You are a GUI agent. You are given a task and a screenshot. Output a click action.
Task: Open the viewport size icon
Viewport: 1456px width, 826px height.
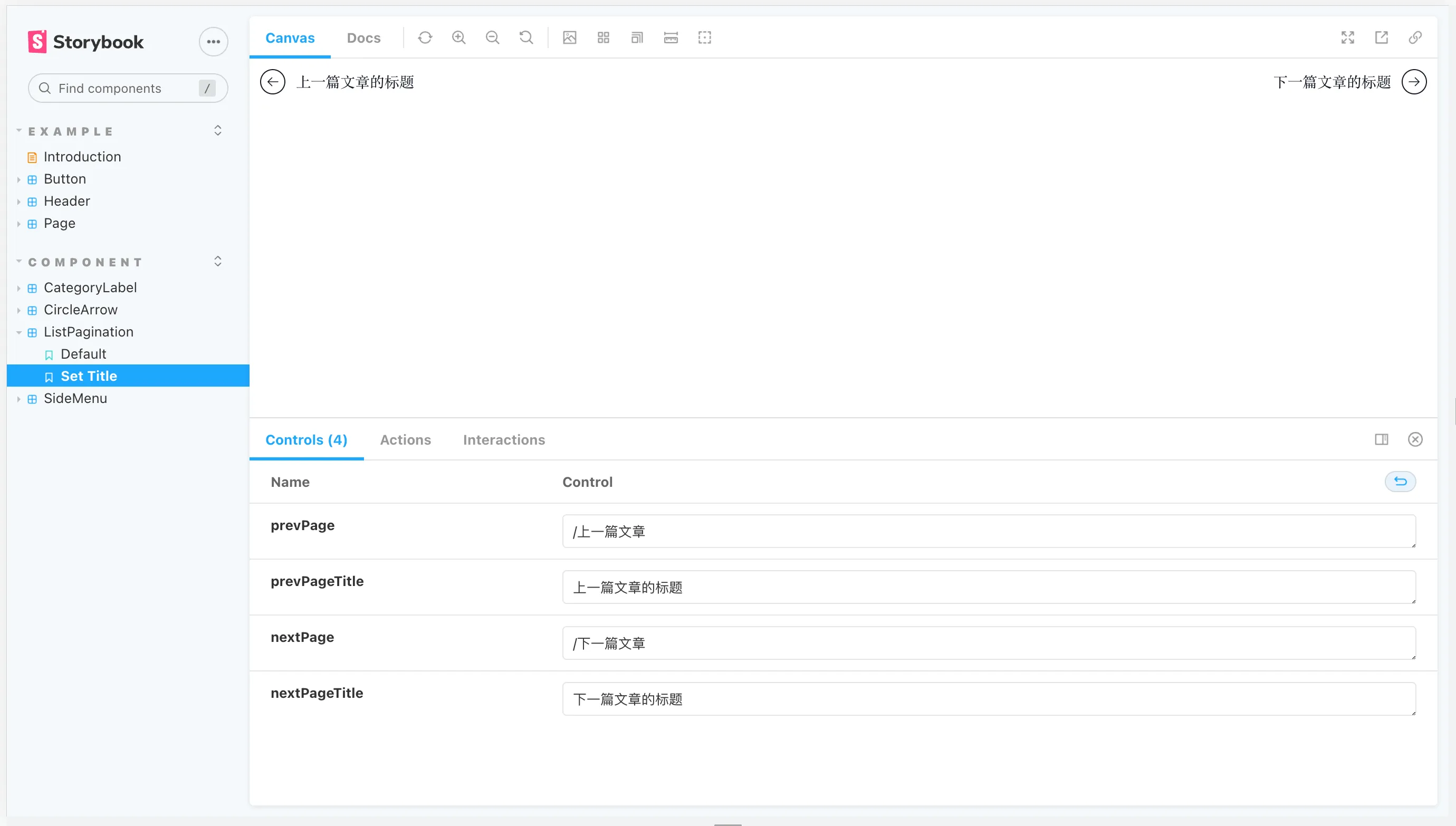637,37
